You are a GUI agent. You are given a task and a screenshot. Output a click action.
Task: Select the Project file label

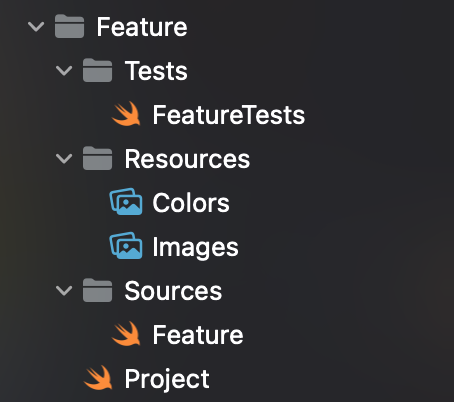pyautogui.click(x=167, y=379)
